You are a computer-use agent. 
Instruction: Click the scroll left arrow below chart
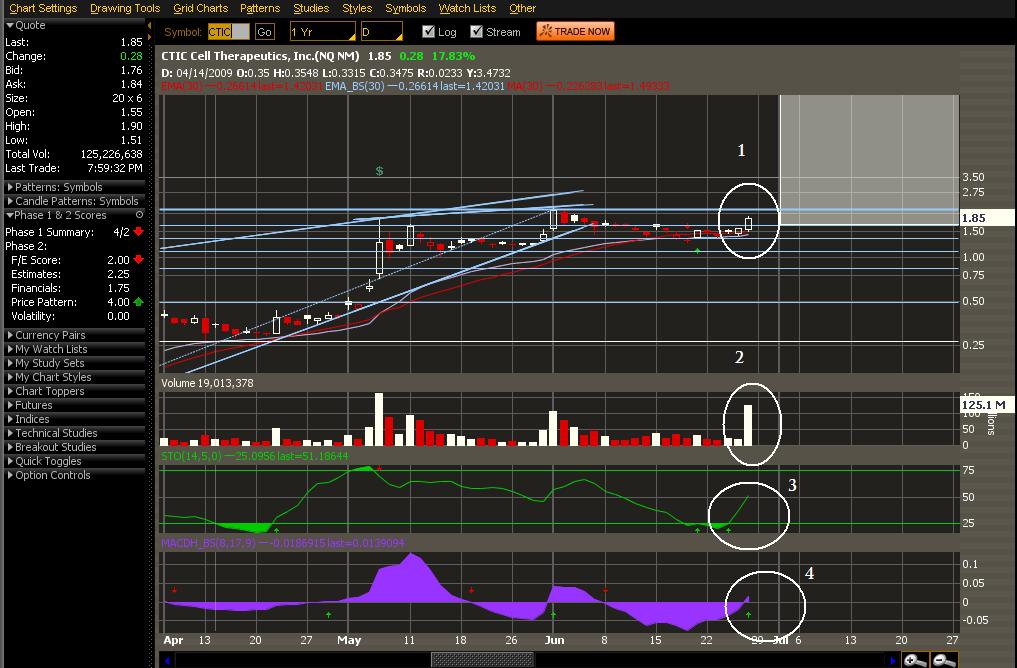(167, 660)
